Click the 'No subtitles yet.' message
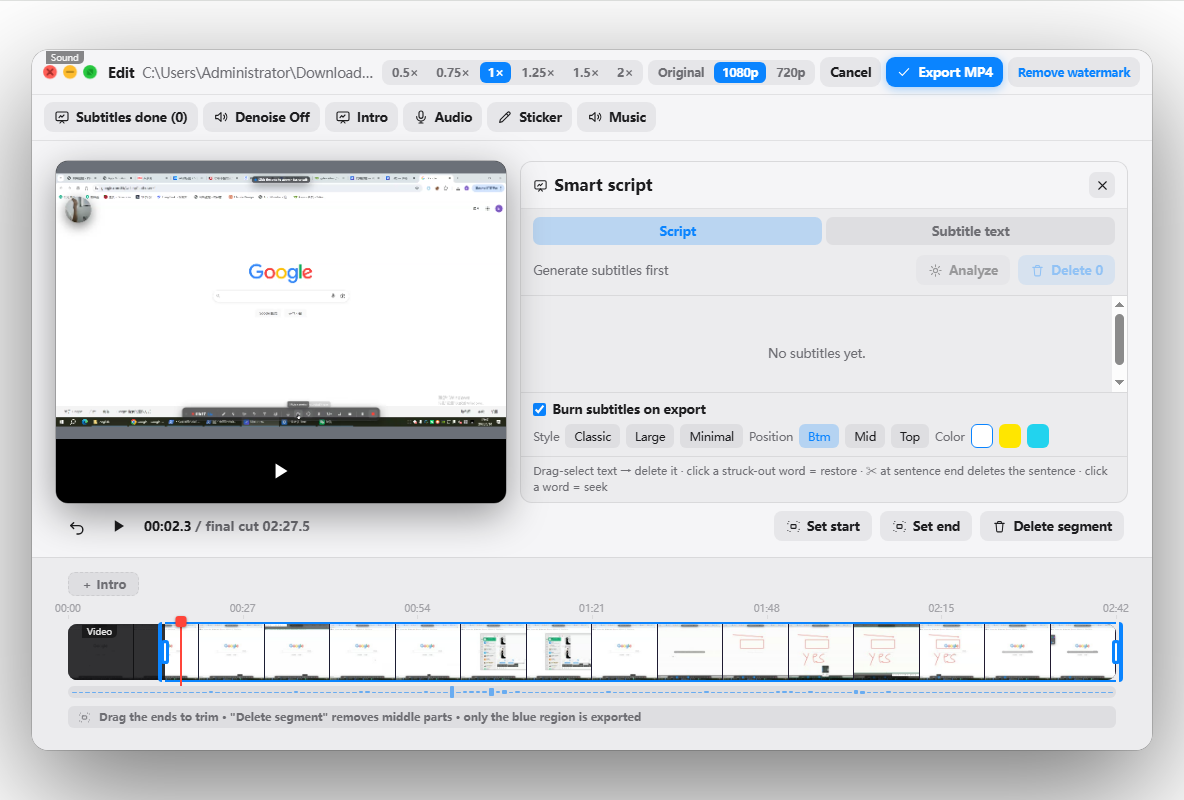The width and height of the screenshot is (1184, 800). coord(816,353)
